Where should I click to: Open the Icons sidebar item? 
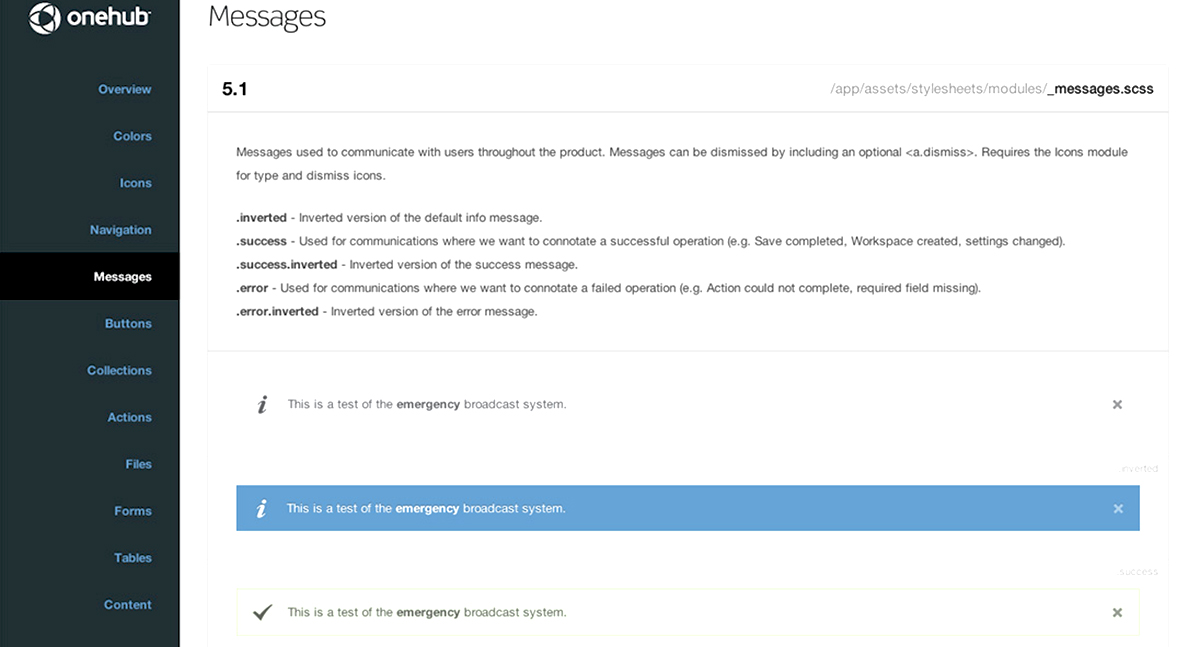coord(136,183)
